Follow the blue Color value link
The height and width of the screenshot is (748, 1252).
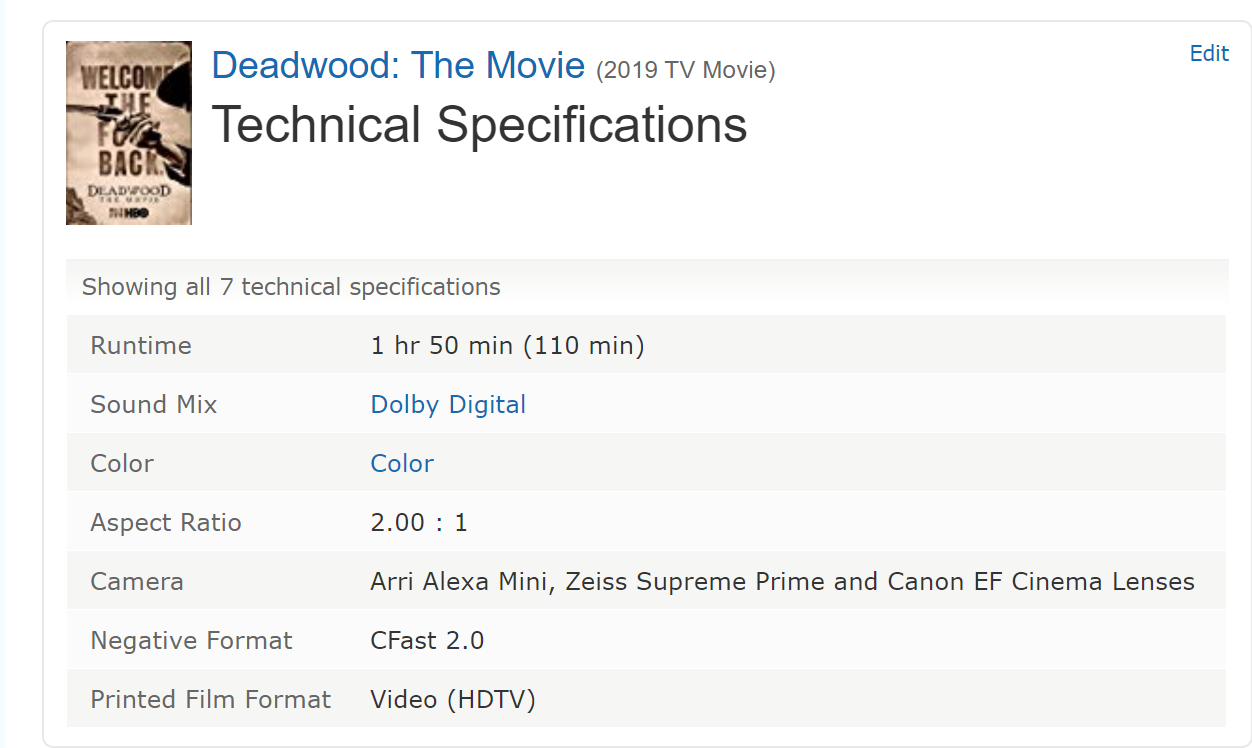click(x=402, y=463)
